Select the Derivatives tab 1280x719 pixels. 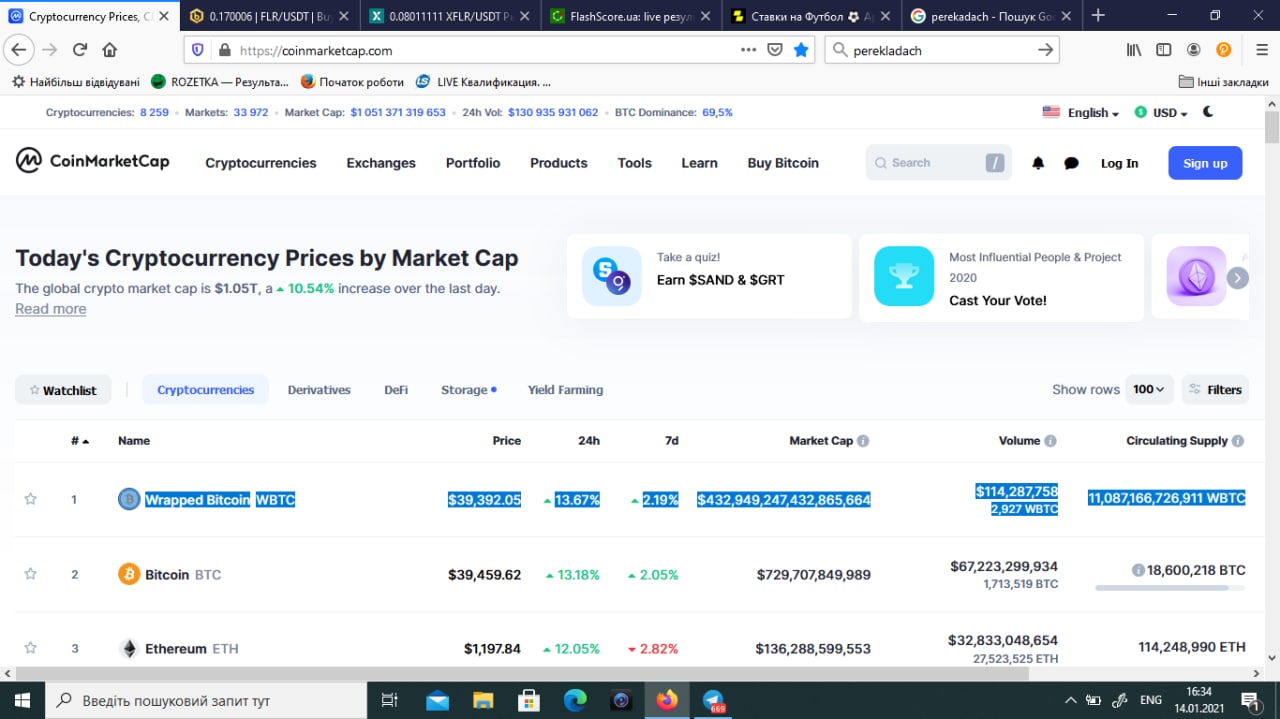coord(319,390)
